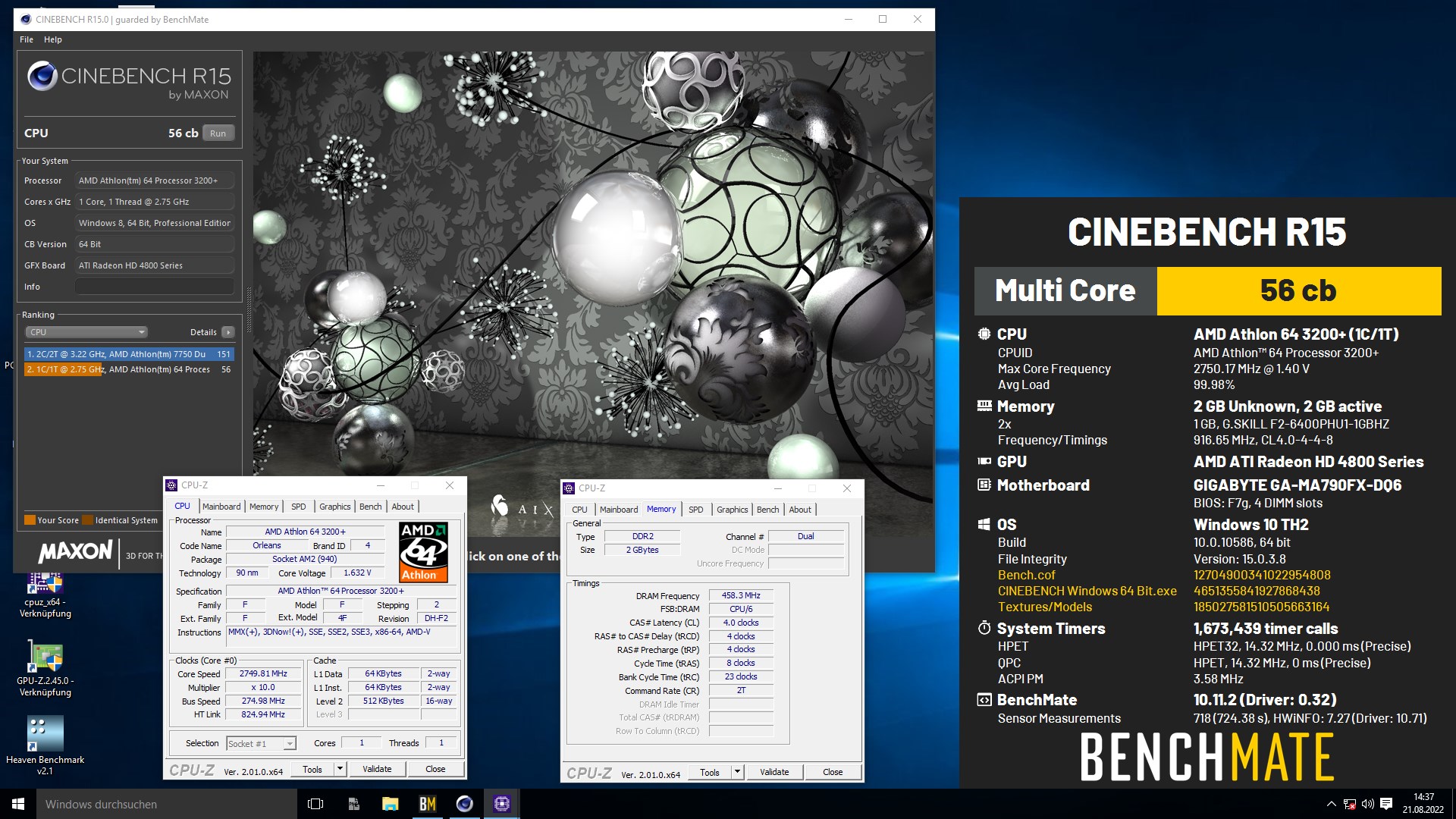
Task: Click the Your Score orange swatch
Action: pos(30,520)
